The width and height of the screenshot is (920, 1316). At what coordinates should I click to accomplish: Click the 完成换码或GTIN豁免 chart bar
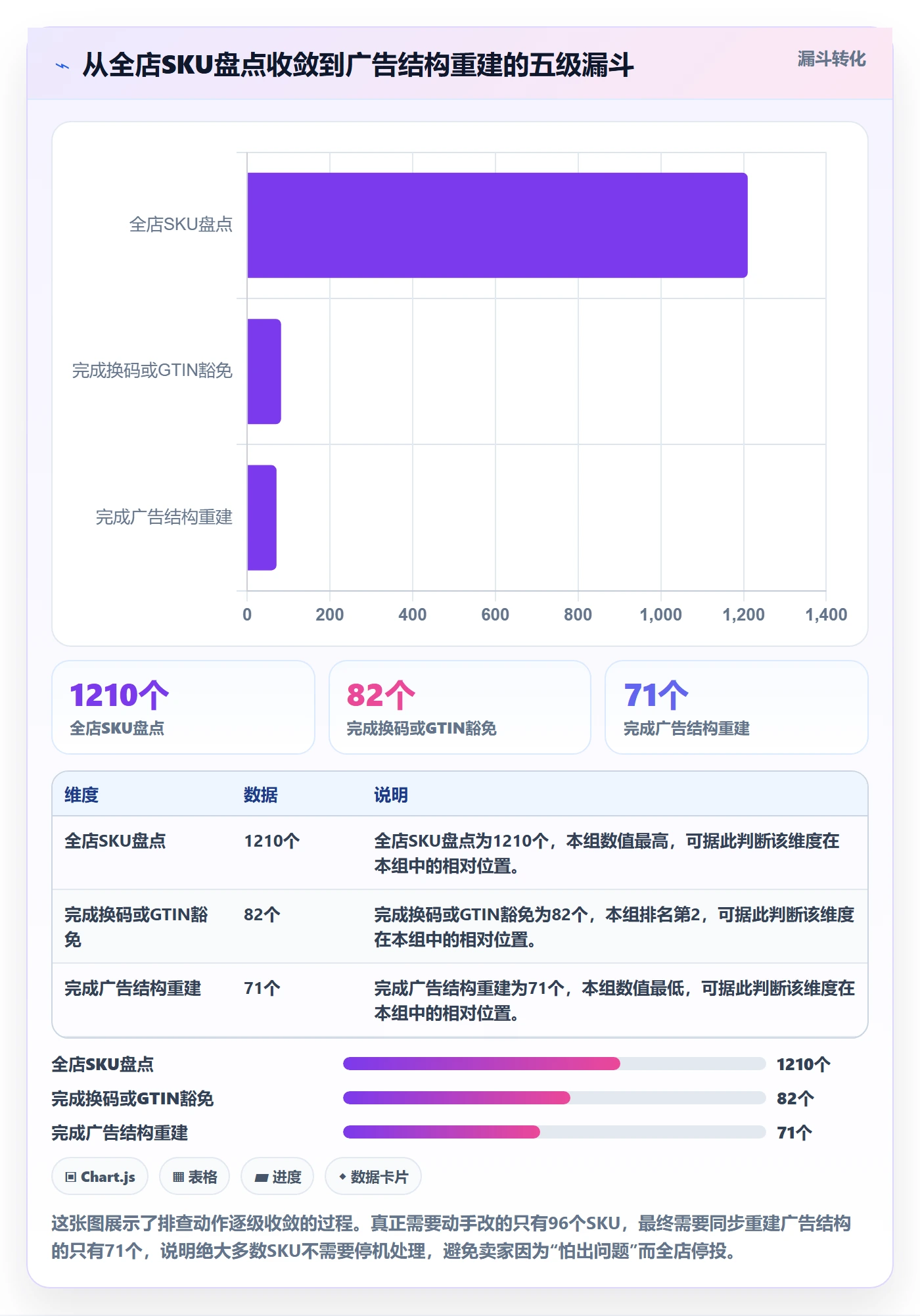click(x=264, y=371)
